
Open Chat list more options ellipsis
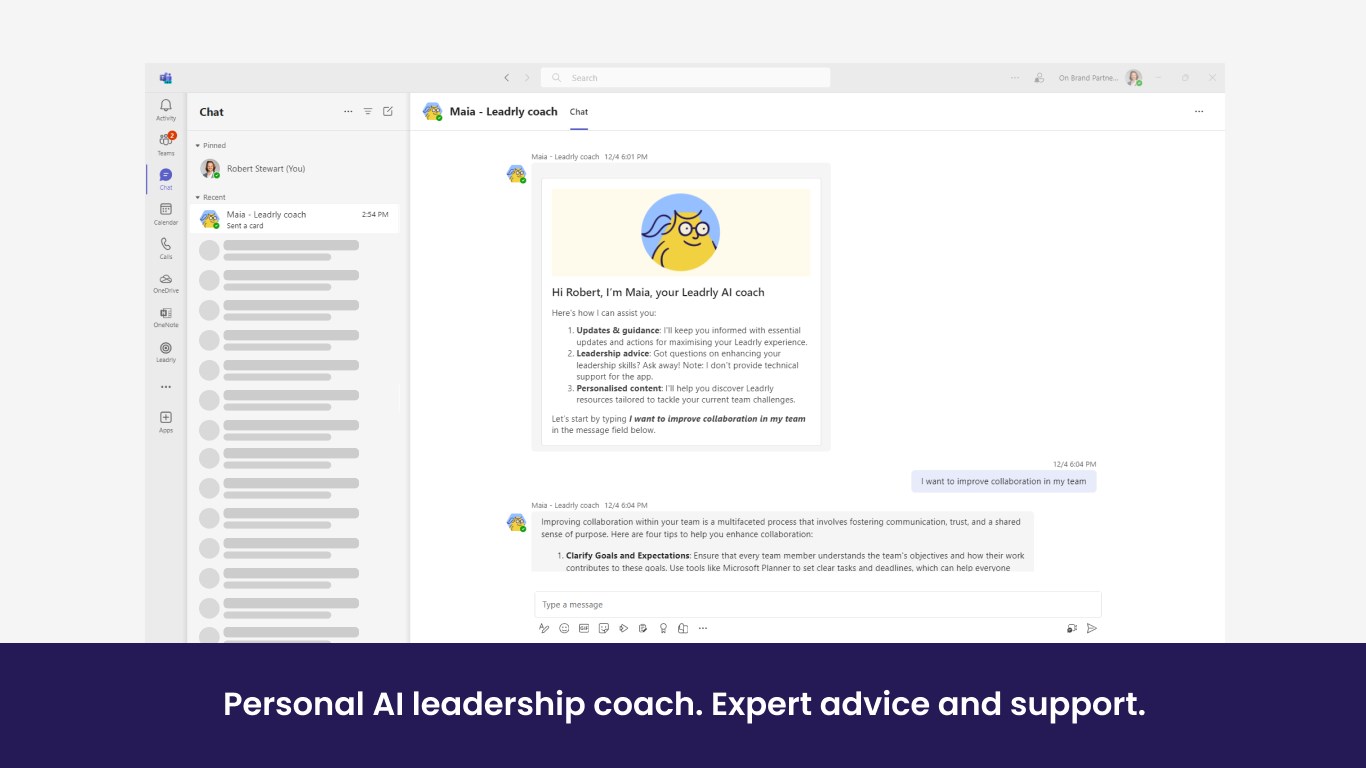point(348,112)
